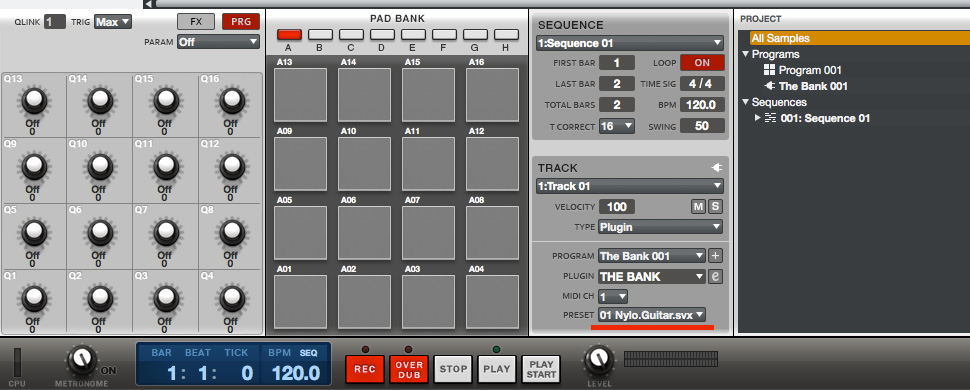Screen dimensions: 970x390
Task: Click the track Velocity 100 field
Action: [x=616, y=207]
